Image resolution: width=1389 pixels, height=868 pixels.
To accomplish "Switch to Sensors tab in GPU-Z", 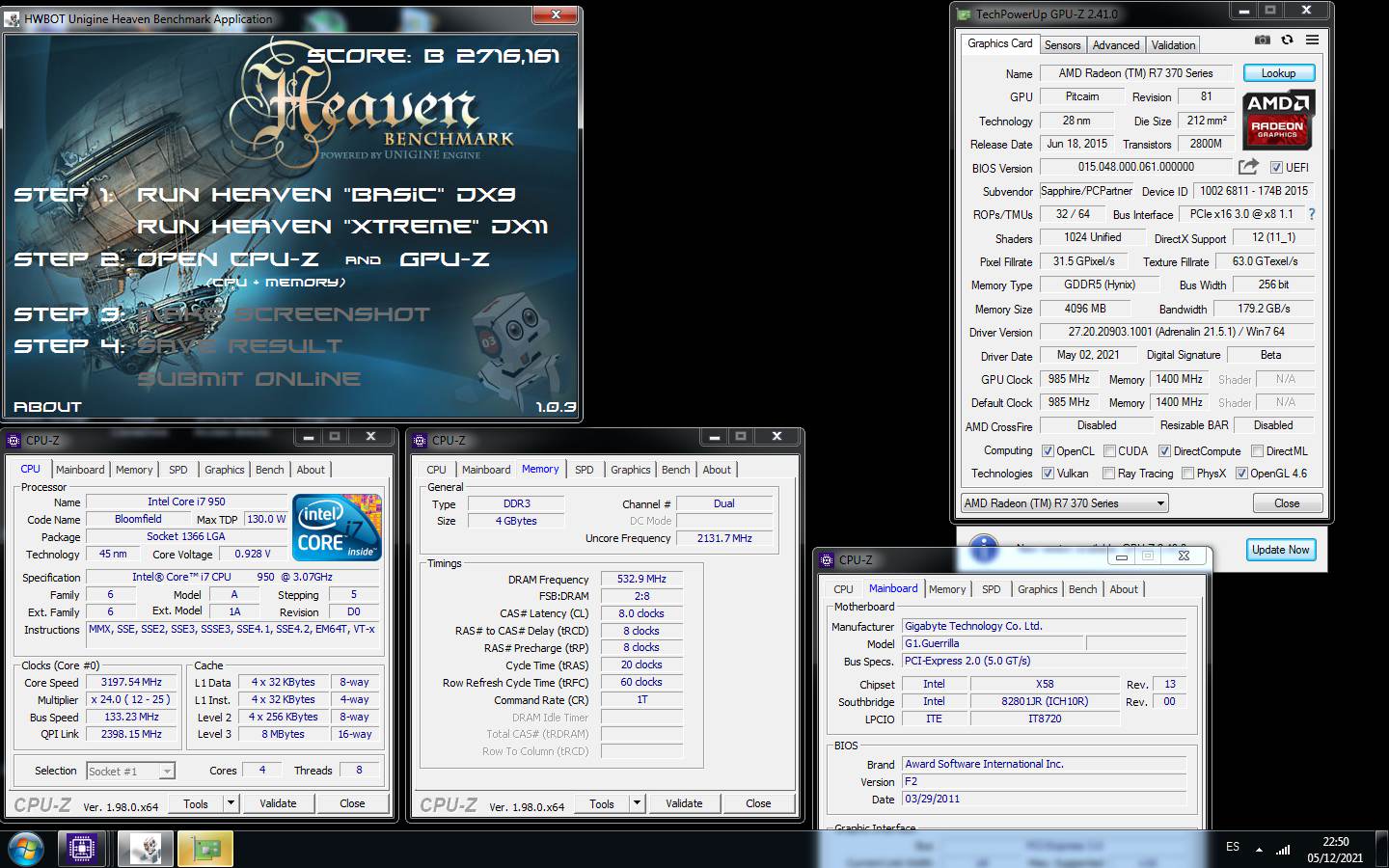I will [x=1062, y=45].
